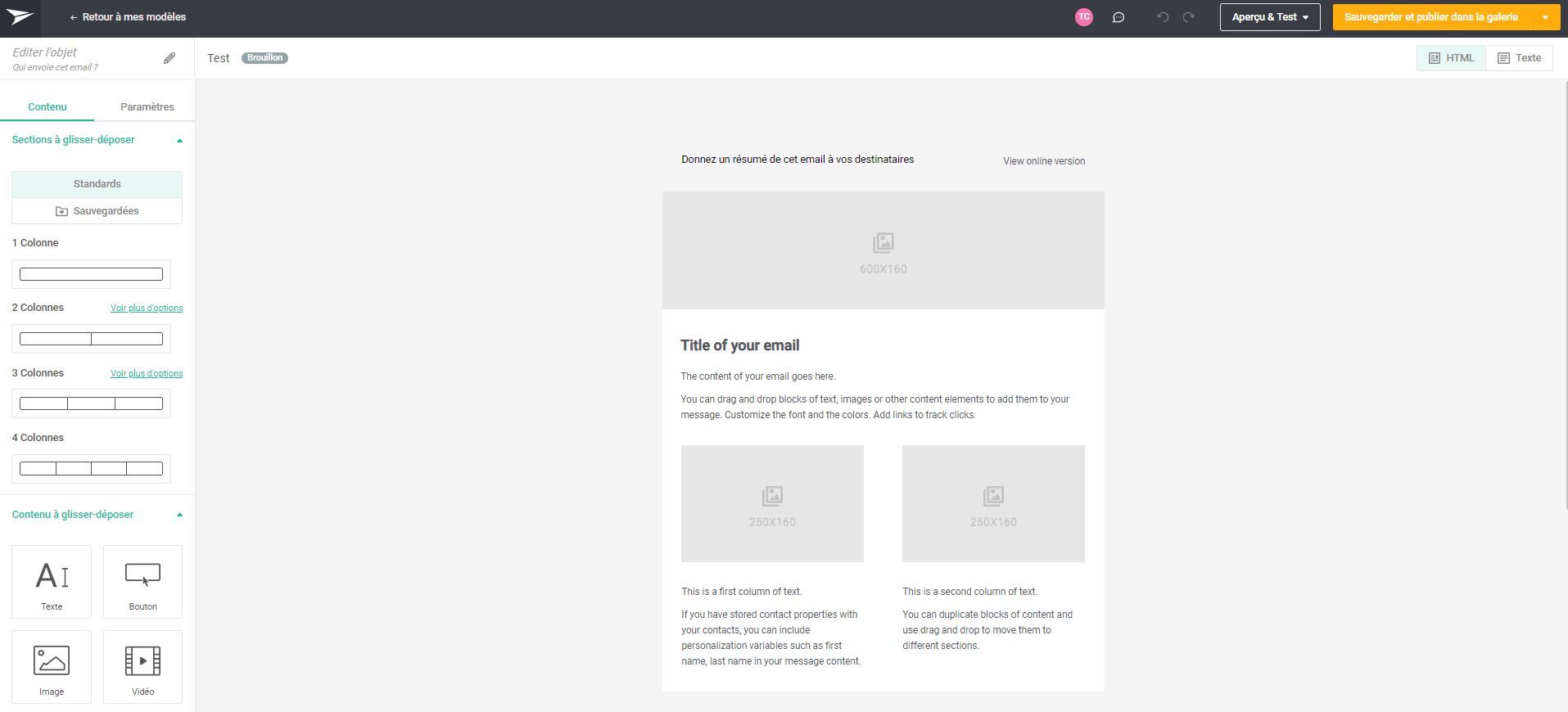Select the Texte content block

52,582
